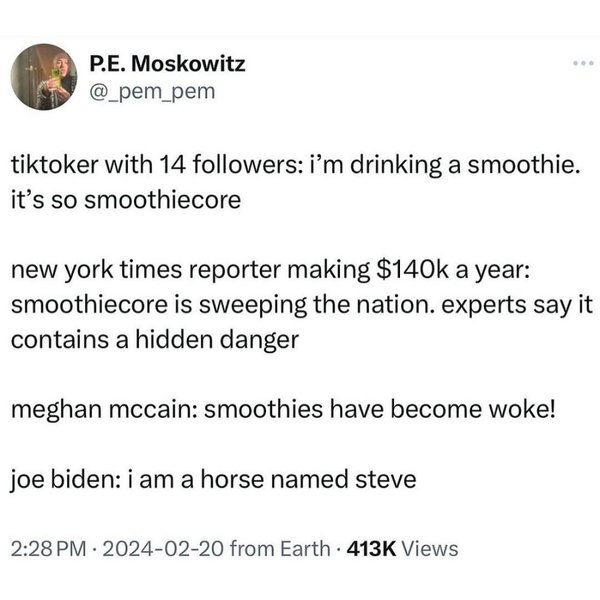
Task: Click the bold 413K count
Action: 369,548
